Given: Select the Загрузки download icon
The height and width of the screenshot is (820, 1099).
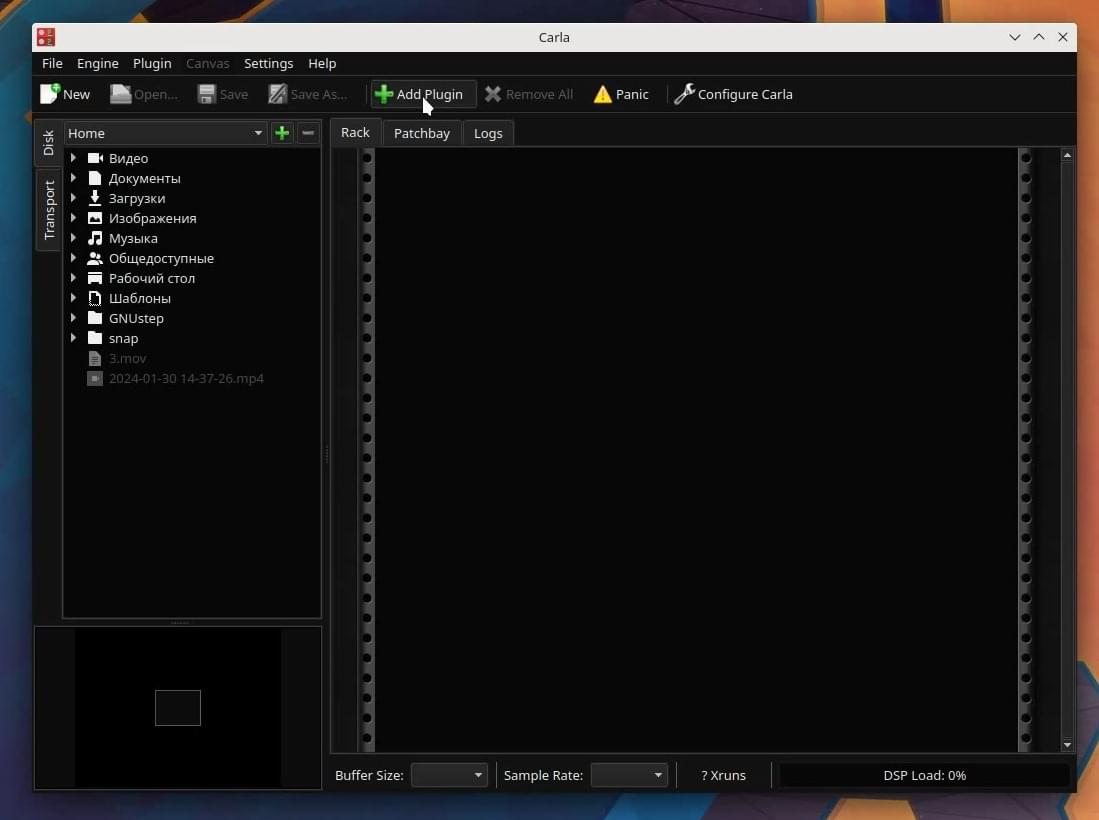Looking at the screenshot, I should (x=95, y=198).
